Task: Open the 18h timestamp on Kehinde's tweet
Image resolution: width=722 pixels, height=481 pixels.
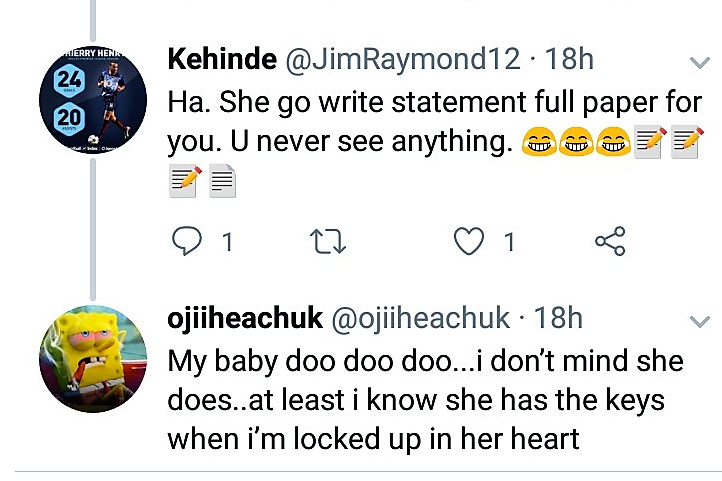Action: [569, 60]
